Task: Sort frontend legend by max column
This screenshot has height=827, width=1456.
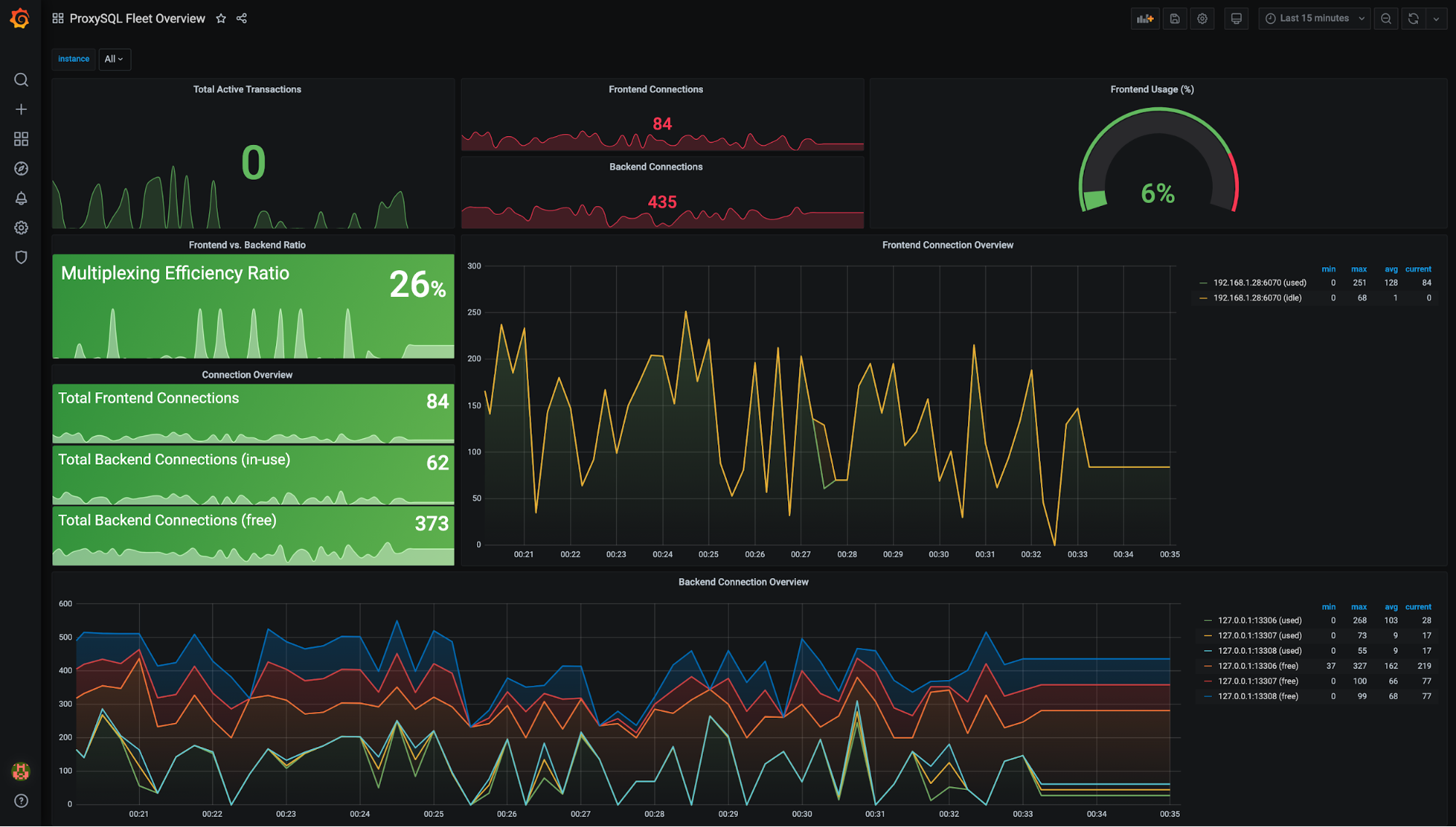Action: pos(1358,269)
